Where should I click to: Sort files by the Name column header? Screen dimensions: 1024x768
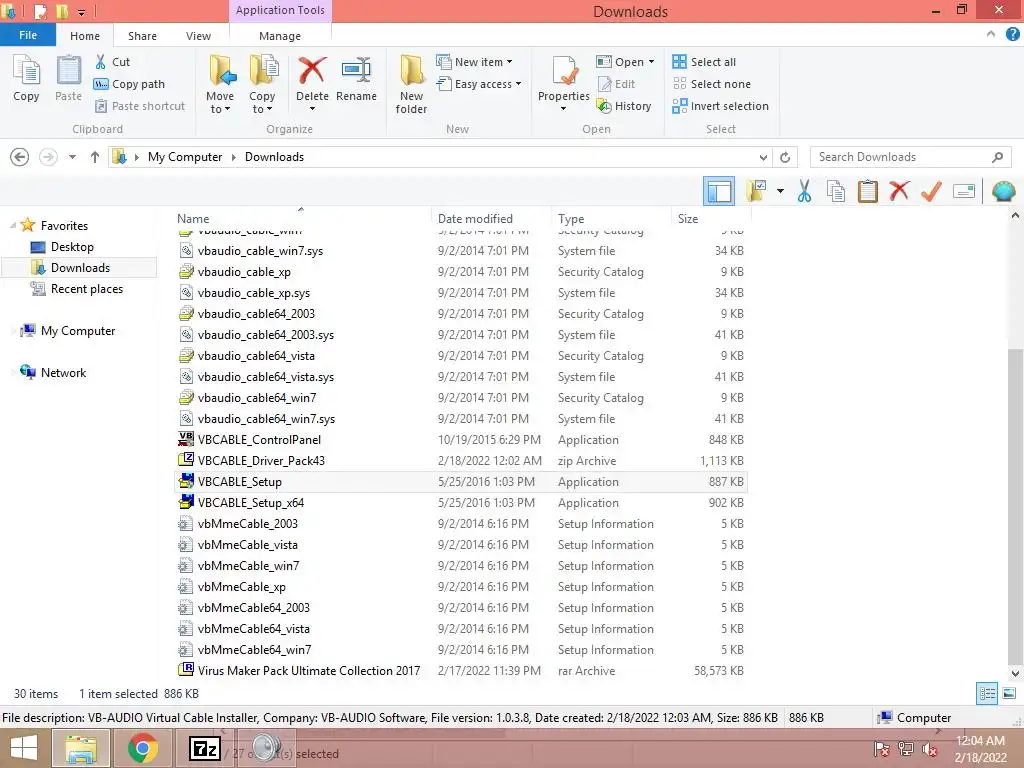[302, 219]
